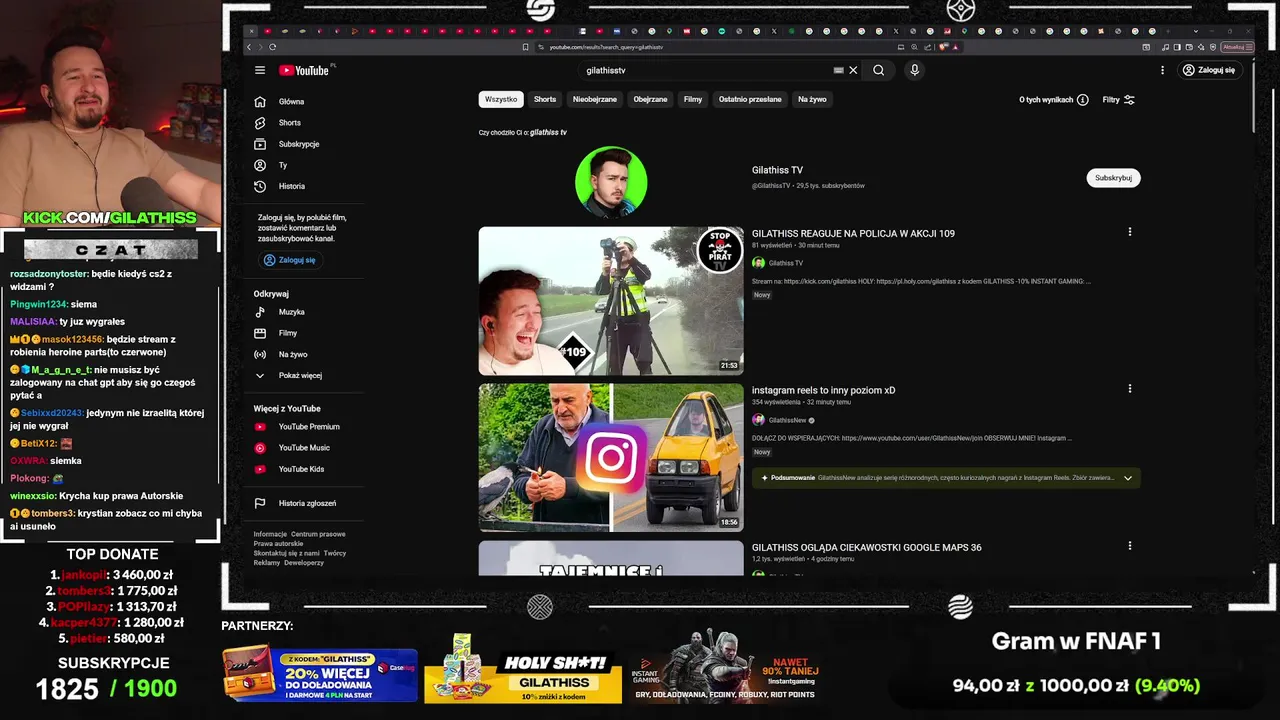Screen dimensions: 1280x720
Task: Click the Gilathiss TV round channel avatar
Action: coord(611,182)
